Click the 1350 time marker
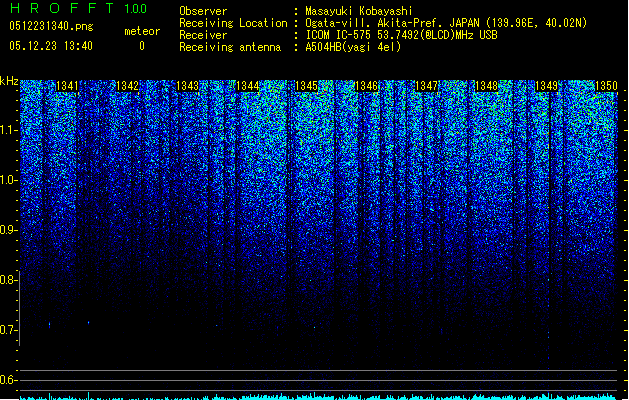 [x=606, y=86]
